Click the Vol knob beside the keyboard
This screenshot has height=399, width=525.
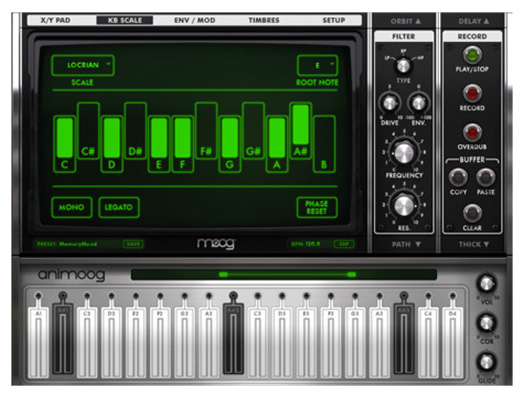(x=486, y=284)
